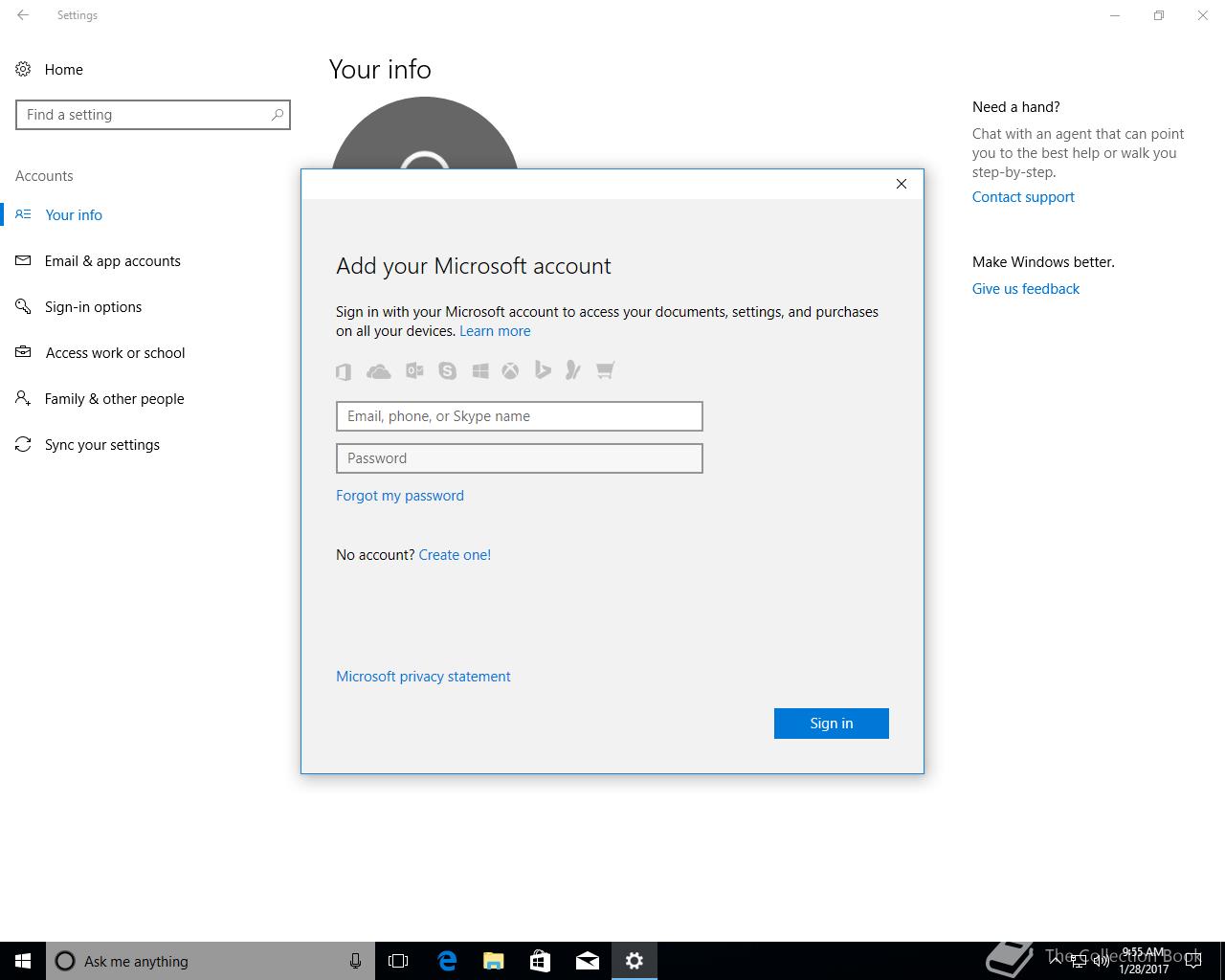
Task: Click the Xbox icon in dialog
Action: click(510, 370)
